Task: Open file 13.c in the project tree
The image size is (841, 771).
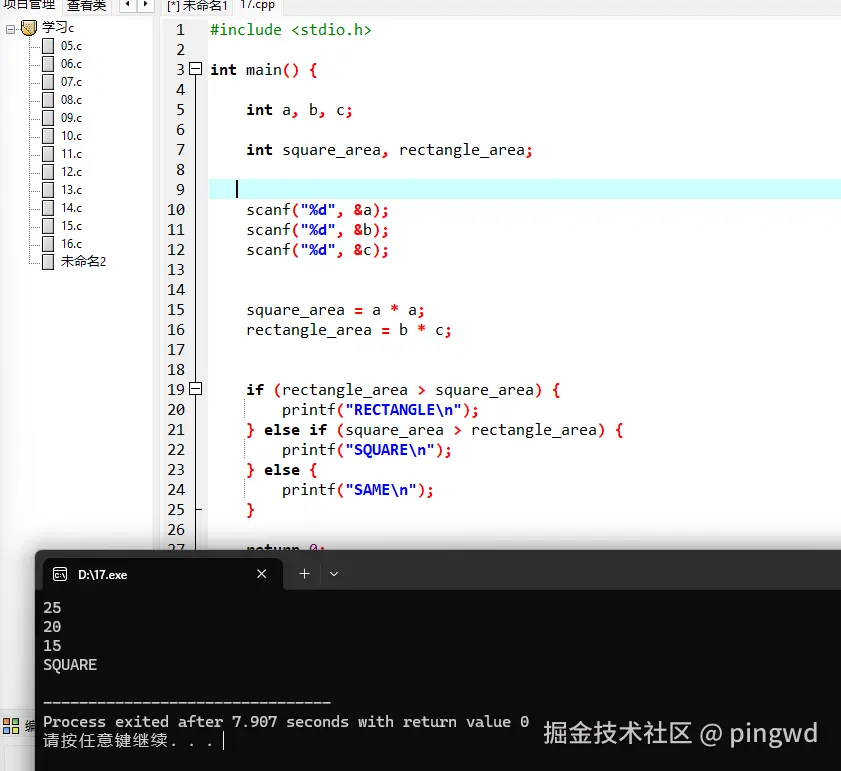Action: (x=71, y=190)
